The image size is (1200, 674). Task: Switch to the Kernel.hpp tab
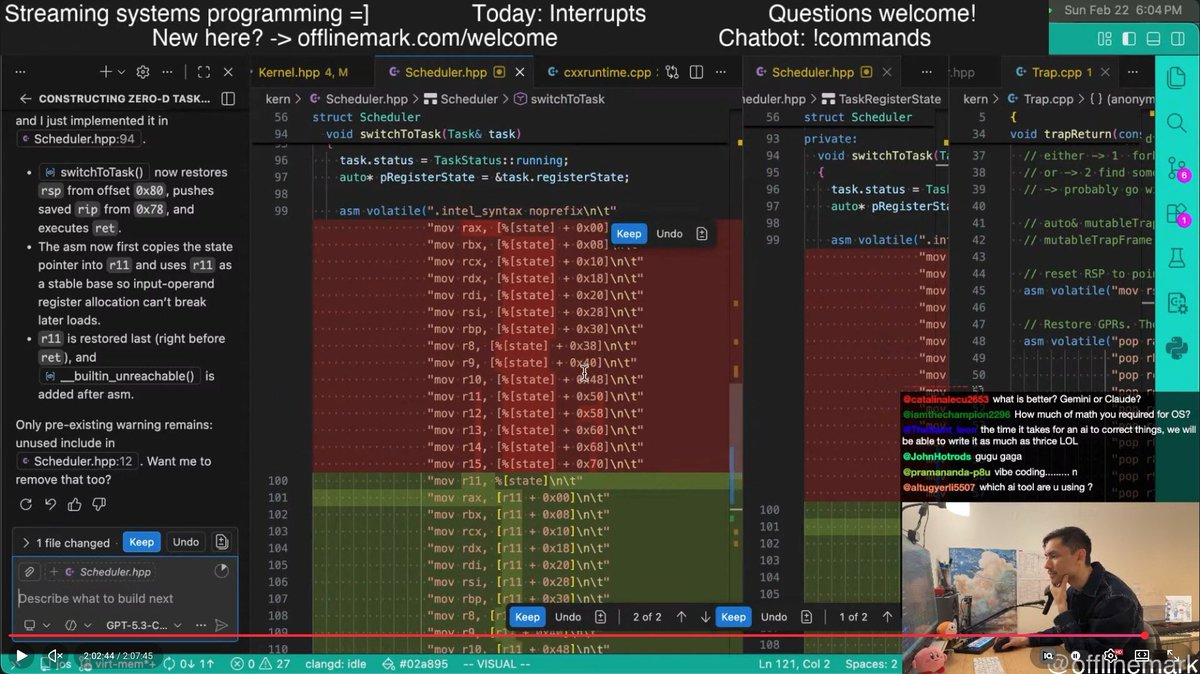tap(302, 73)
